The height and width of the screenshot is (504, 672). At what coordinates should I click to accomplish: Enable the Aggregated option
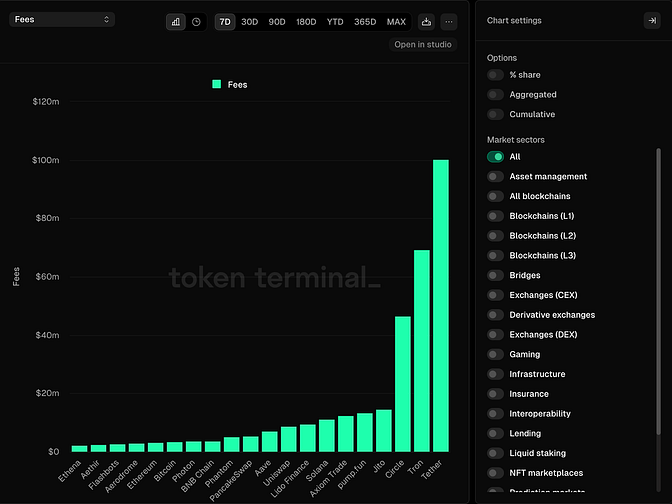pyautogui.click(x=495, y=95)
